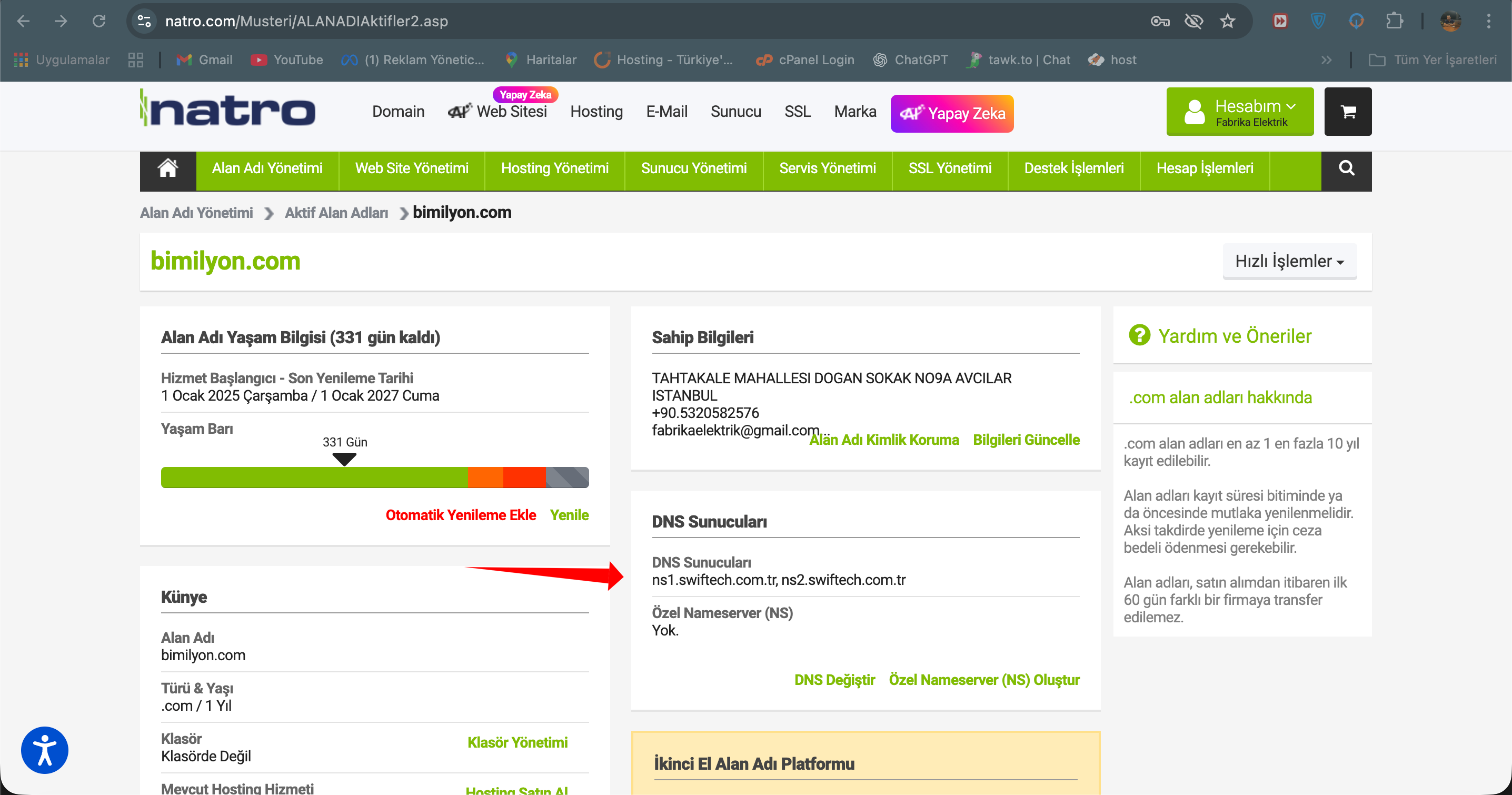Open Alan Adı Kimlik Koruma
This screenshot has height=795, width=1512.
pos(884,440)
